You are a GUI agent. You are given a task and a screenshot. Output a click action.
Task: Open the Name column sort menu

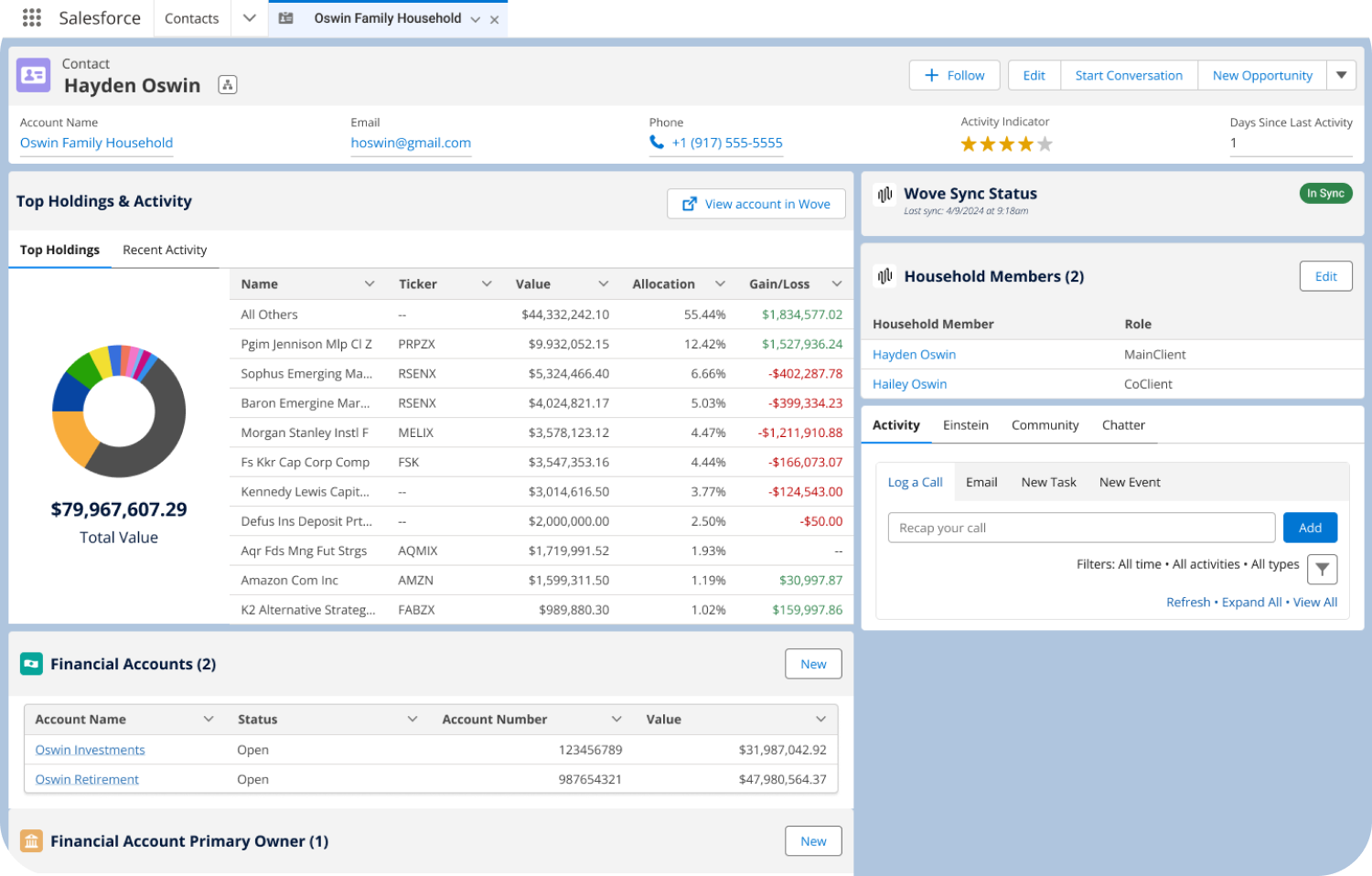click(x=370, y=283)
